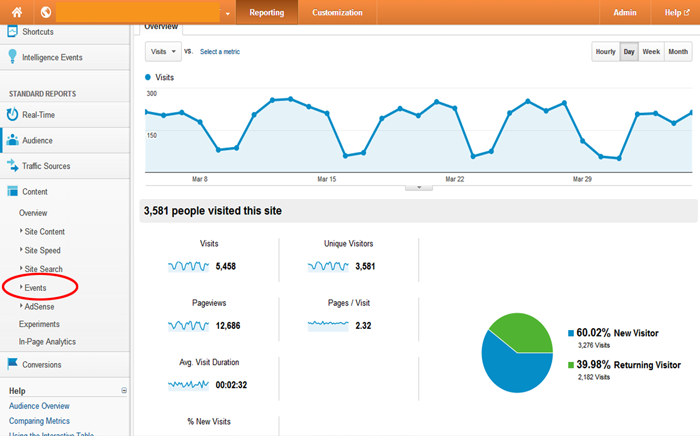This screenshot has width=700, height=436.
Task: Expand Site Speed submenu
Action: 42,250
